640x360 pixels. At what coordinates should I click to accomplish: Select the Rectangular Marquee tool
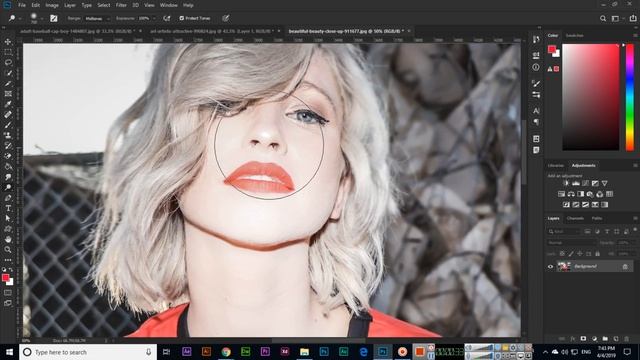tap(8, 52)
